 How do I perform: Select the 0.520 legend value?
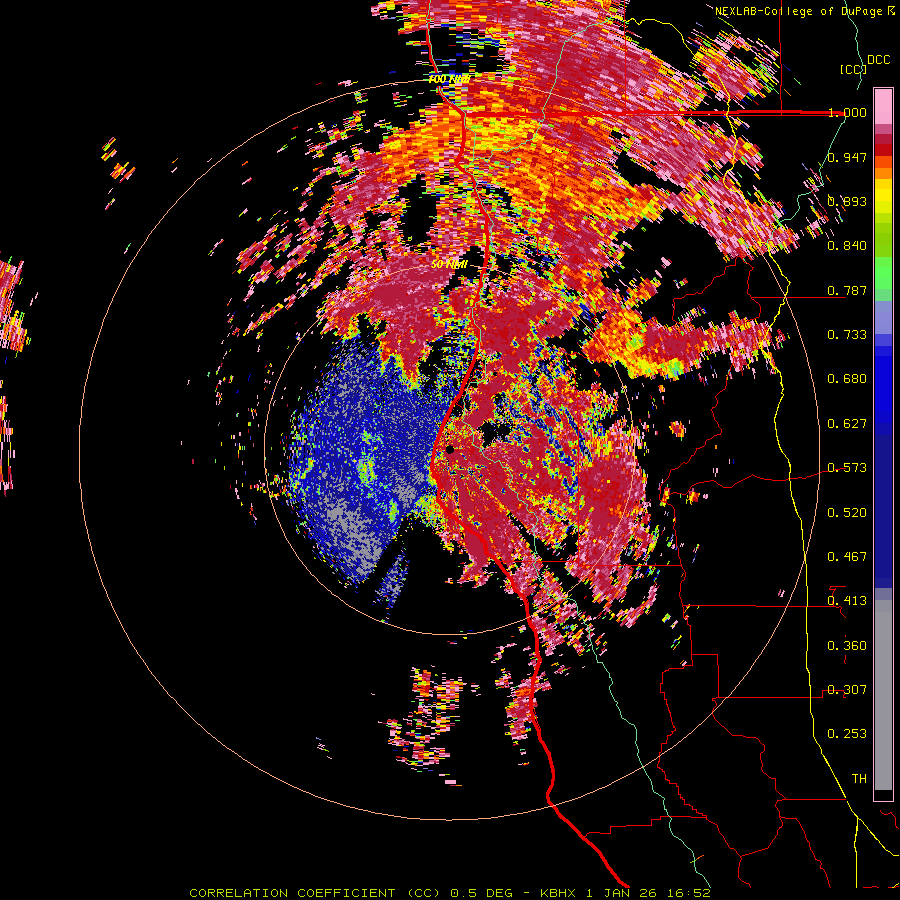847,513
